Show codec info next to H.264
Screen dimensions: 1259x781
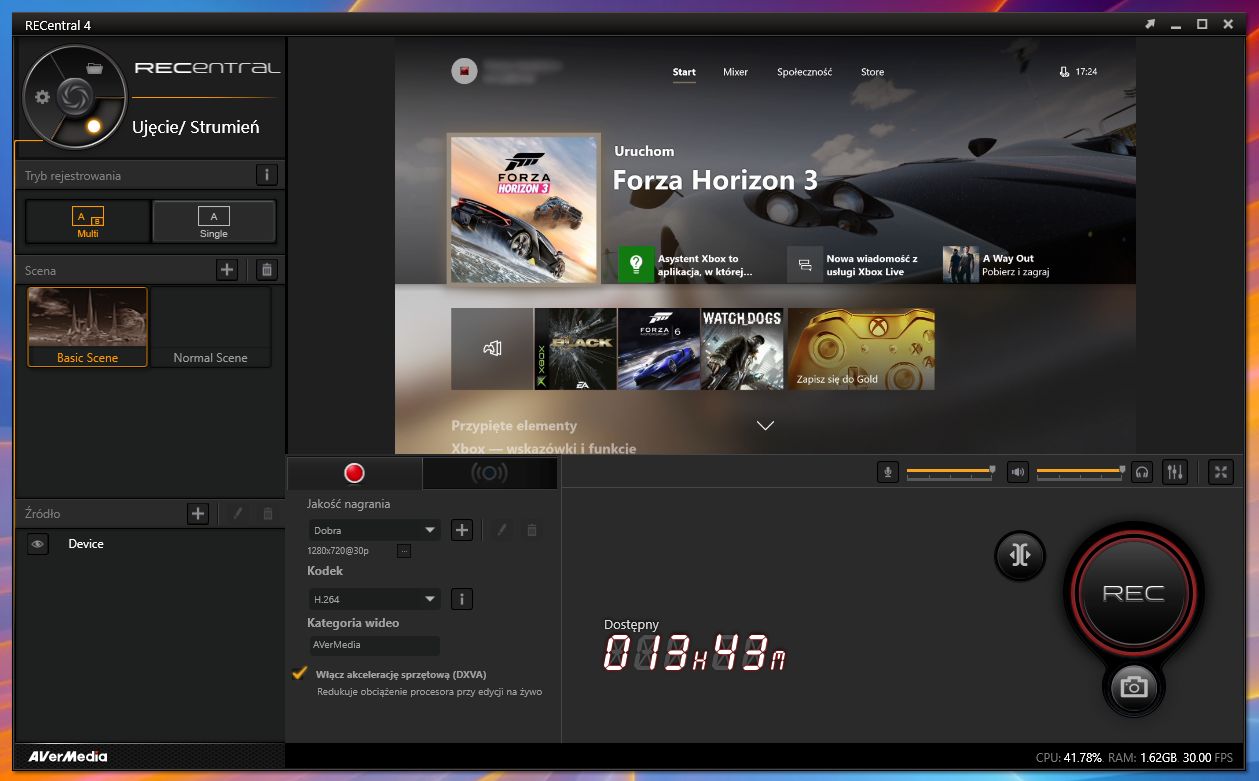pyautogui.click(x=461, y=599)
